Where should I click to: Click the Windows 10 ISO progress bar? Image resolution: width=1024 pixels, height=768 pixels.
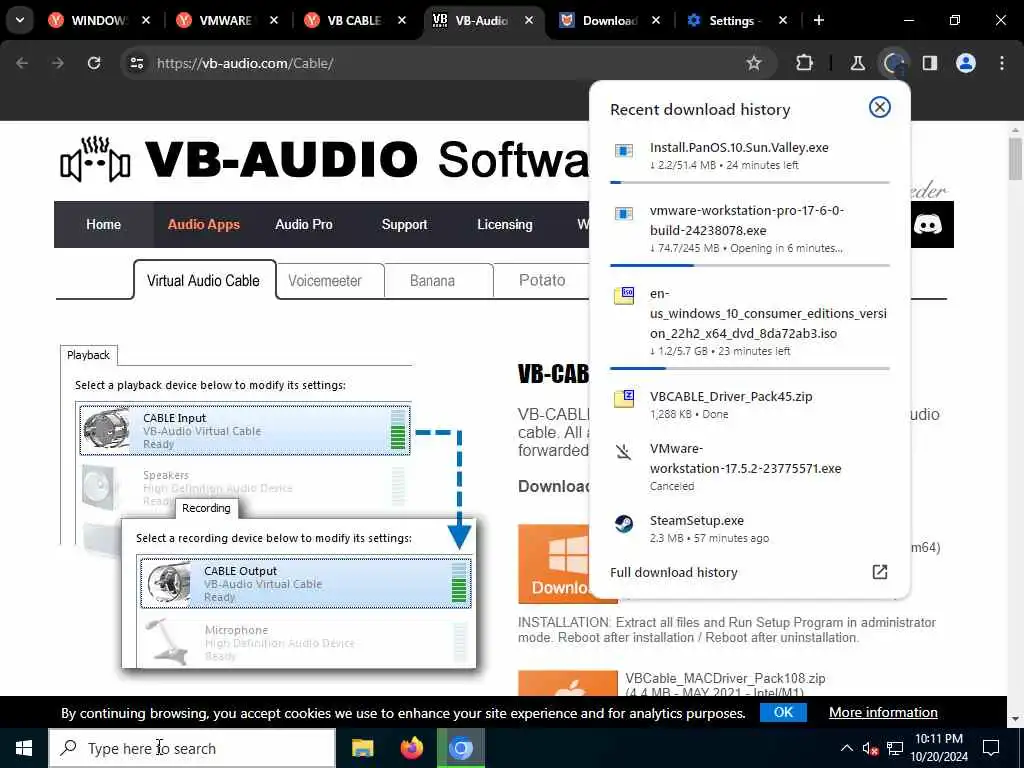pos(750,368)
